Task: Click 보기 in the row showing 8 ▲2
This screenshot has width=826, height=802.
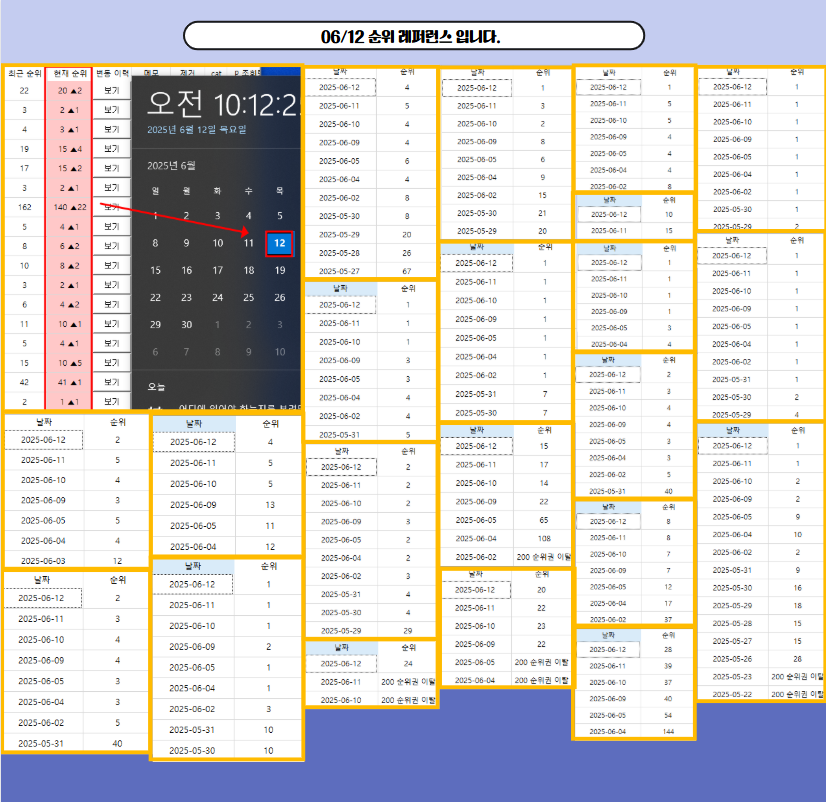Action: (111, 266)
